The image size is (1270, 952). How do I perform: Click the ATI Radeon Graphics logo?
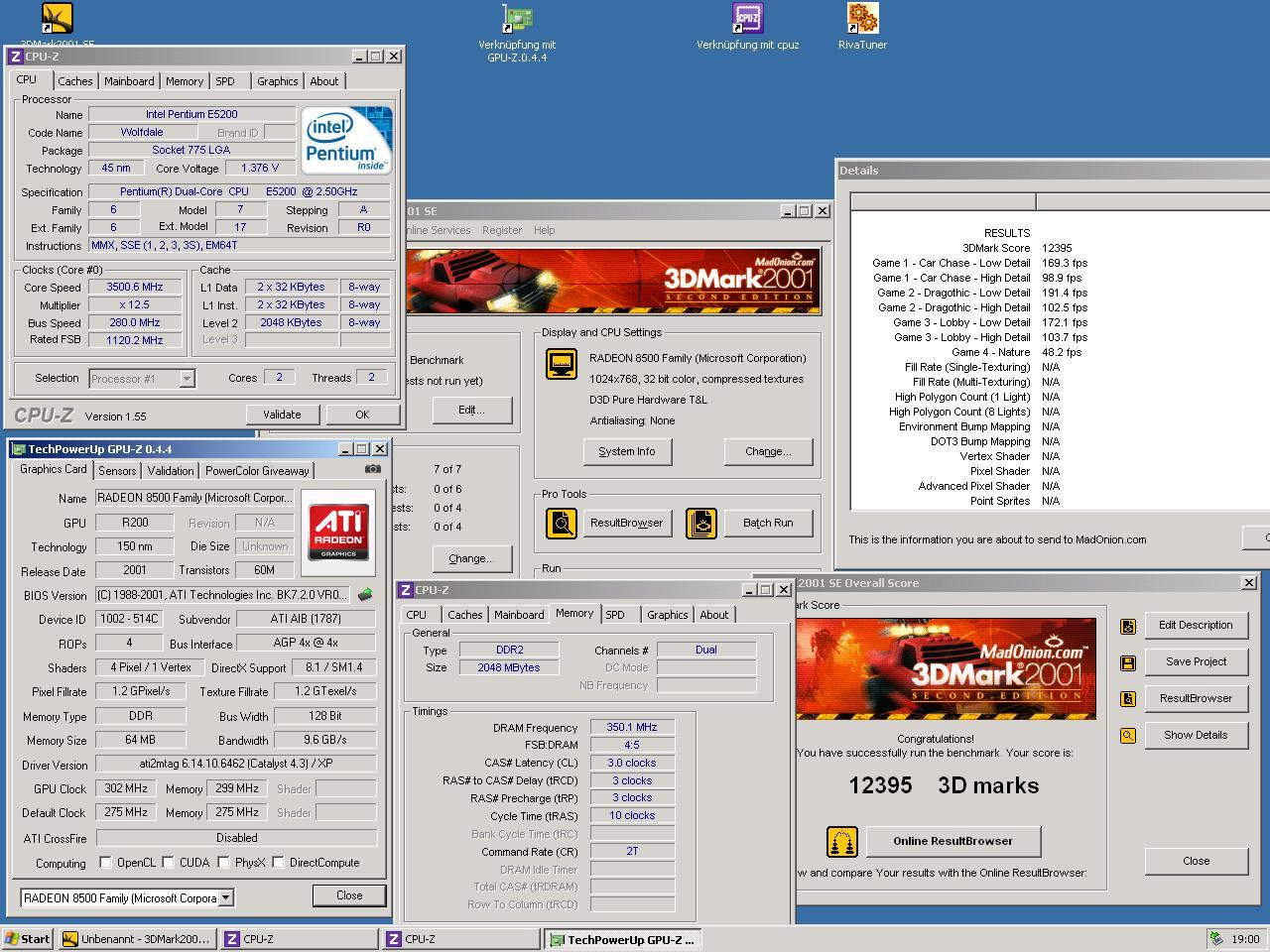point(338,533)
